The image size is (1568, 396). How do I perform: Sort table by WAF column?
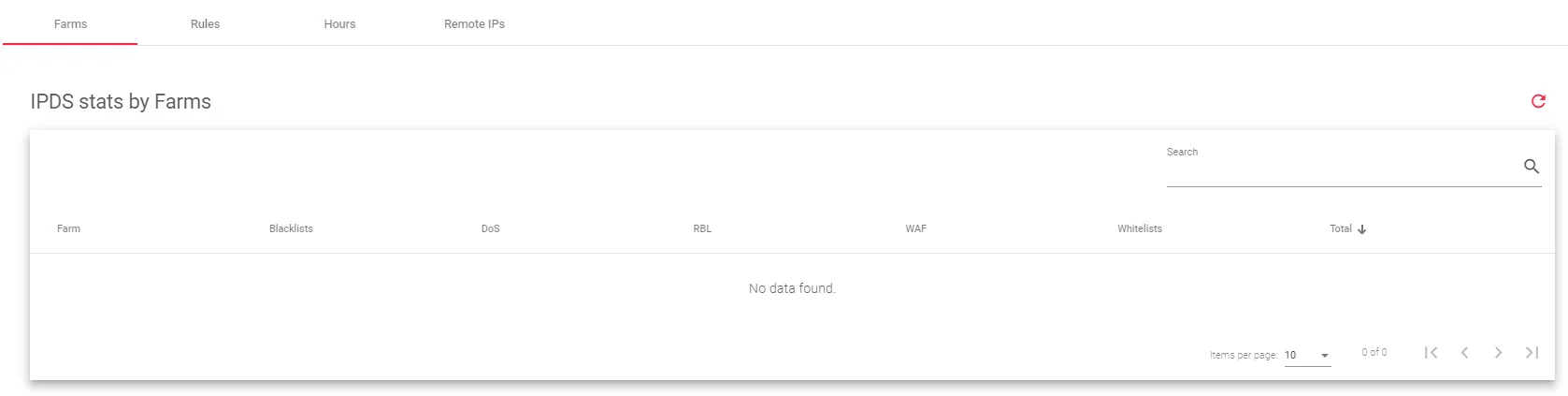pos(915,228)
